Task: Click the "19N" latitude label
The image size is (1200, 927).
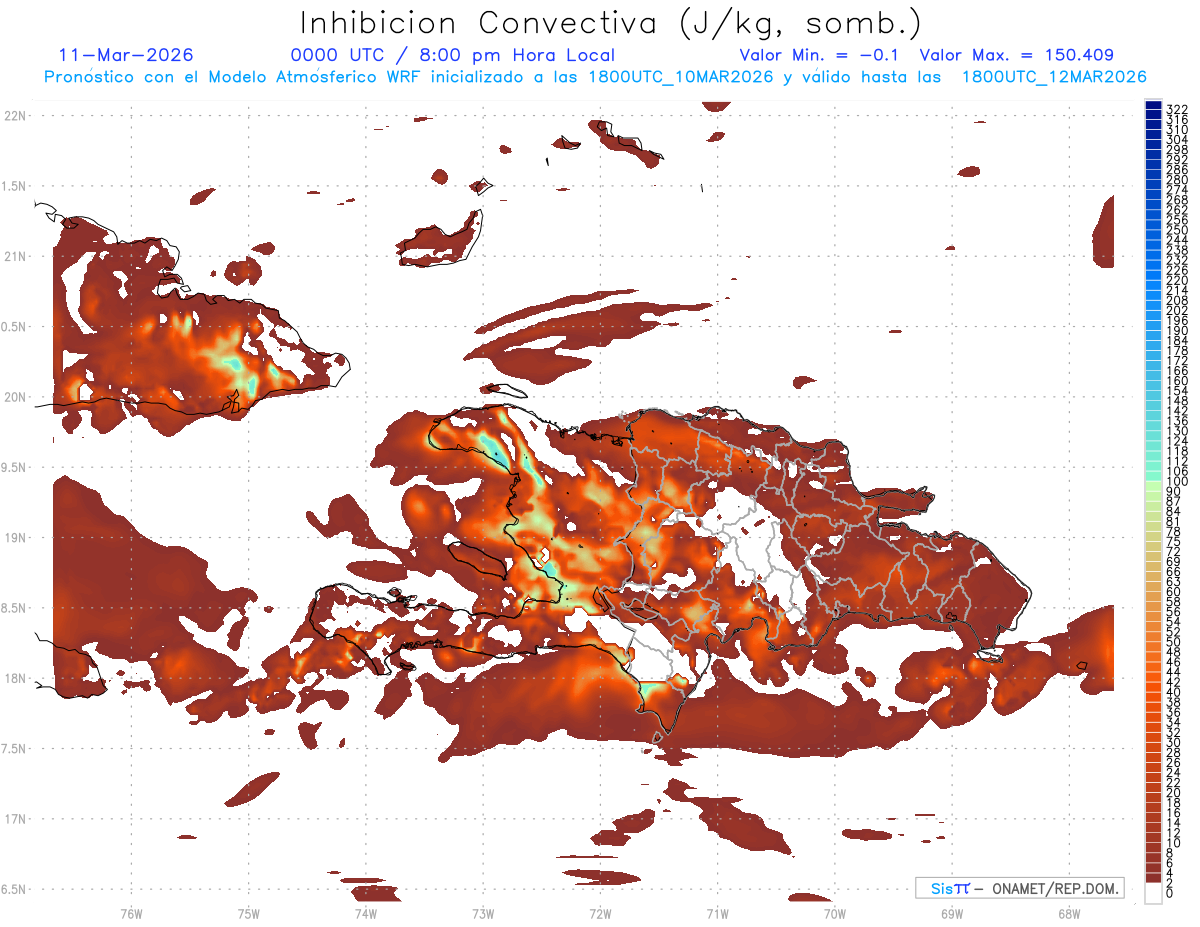Action: (x=16, y=538)
